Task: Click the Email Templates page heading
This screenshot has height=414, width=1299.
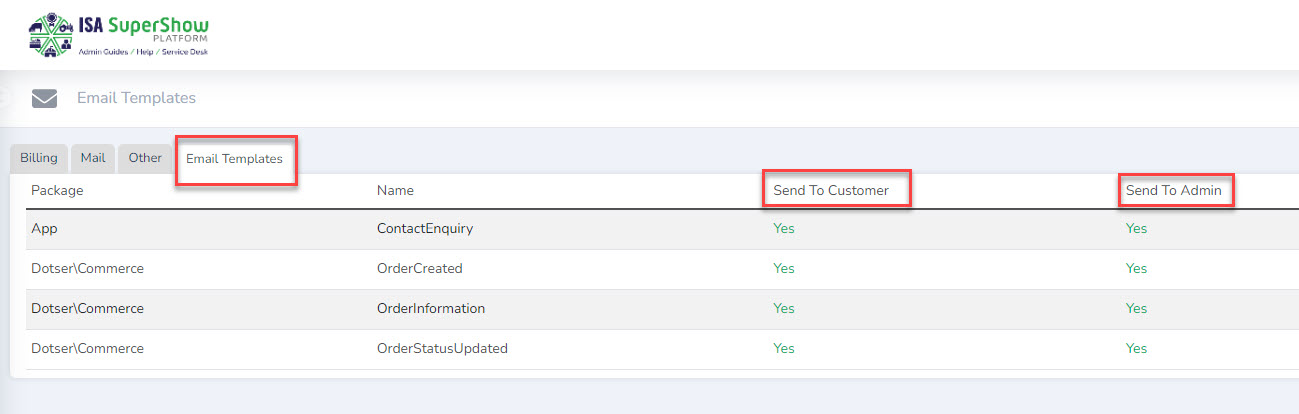Action: [x=136, y=98]
